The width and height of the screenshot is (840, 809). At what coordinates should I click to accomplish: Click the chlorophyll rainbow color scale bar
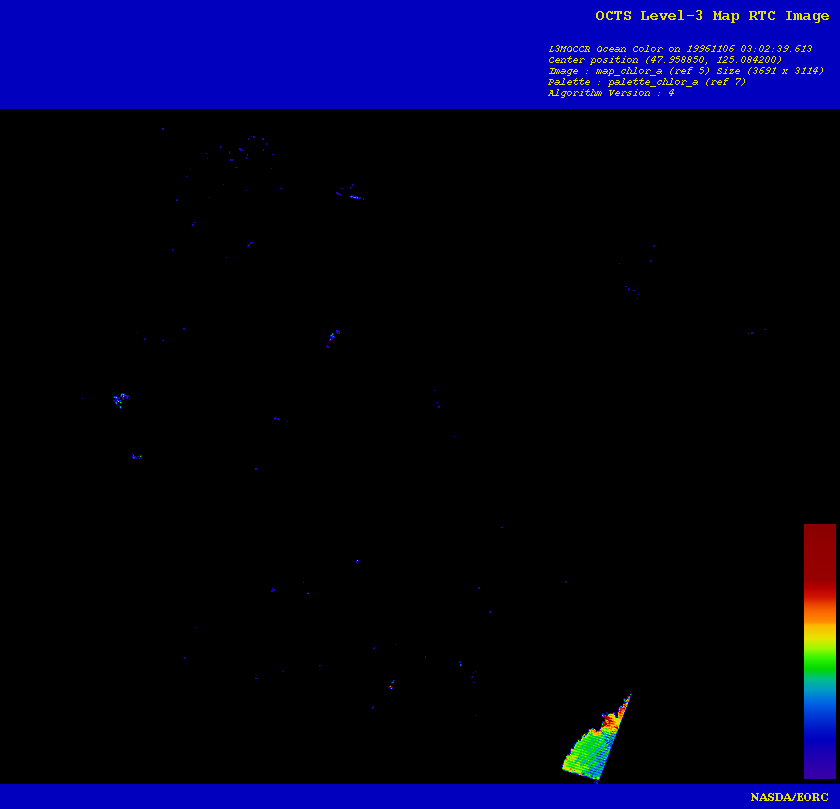(820, 651)
